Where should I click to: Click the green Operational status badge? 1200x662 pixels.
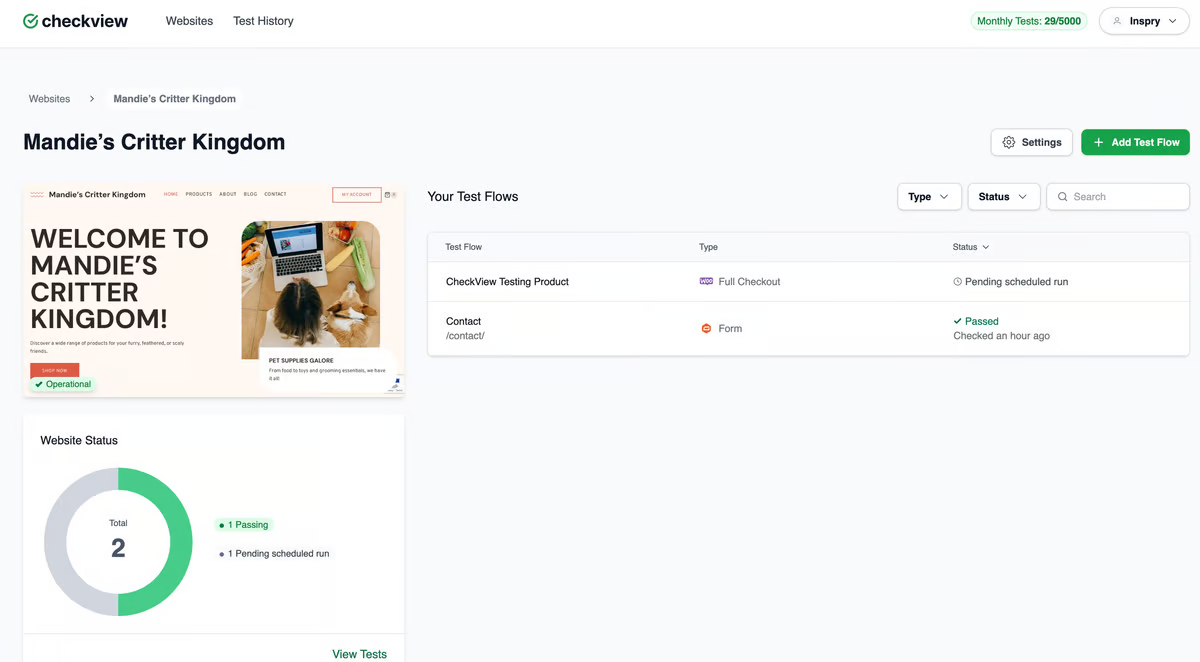pyautogui.click(x=62, y=383)
